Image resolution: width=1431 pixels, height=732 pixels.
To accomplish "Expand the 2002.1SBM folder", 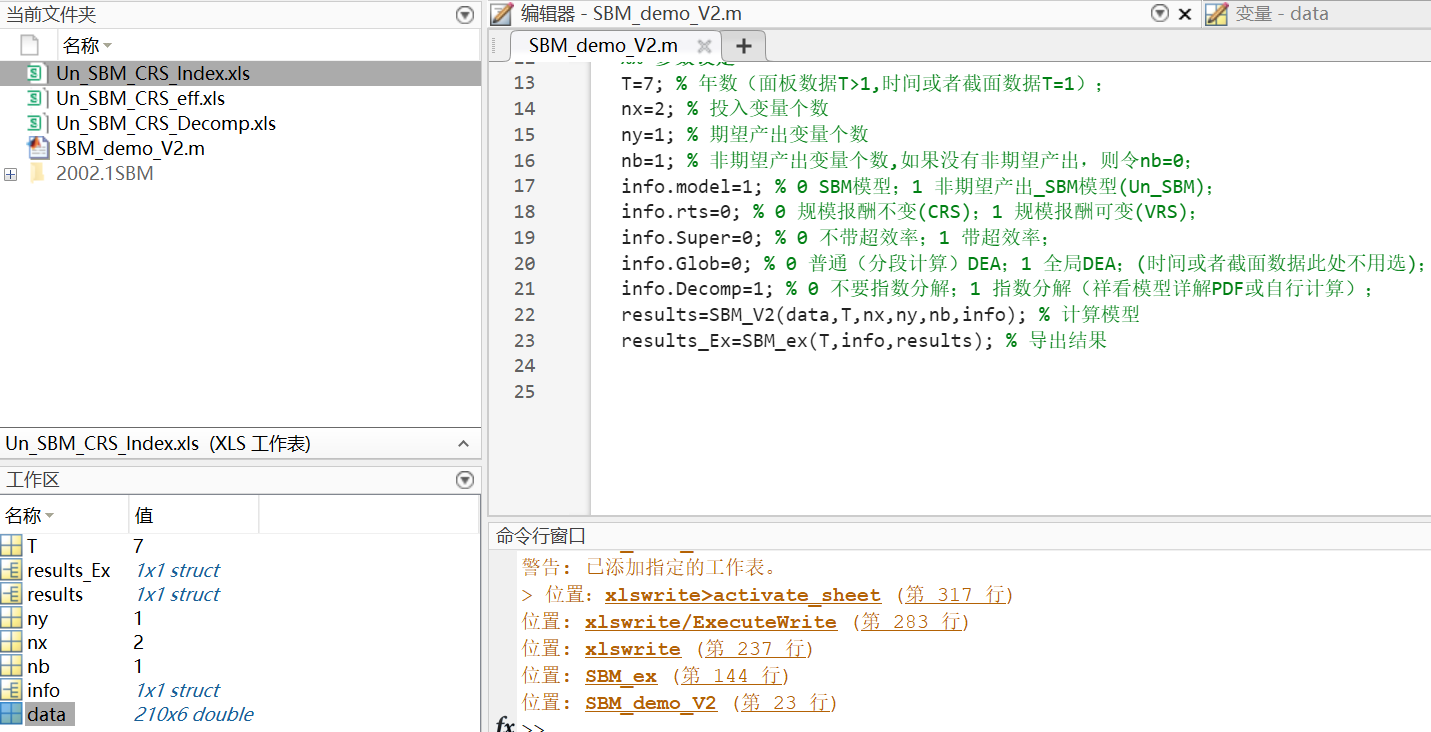I will click(x=10, y=174).
